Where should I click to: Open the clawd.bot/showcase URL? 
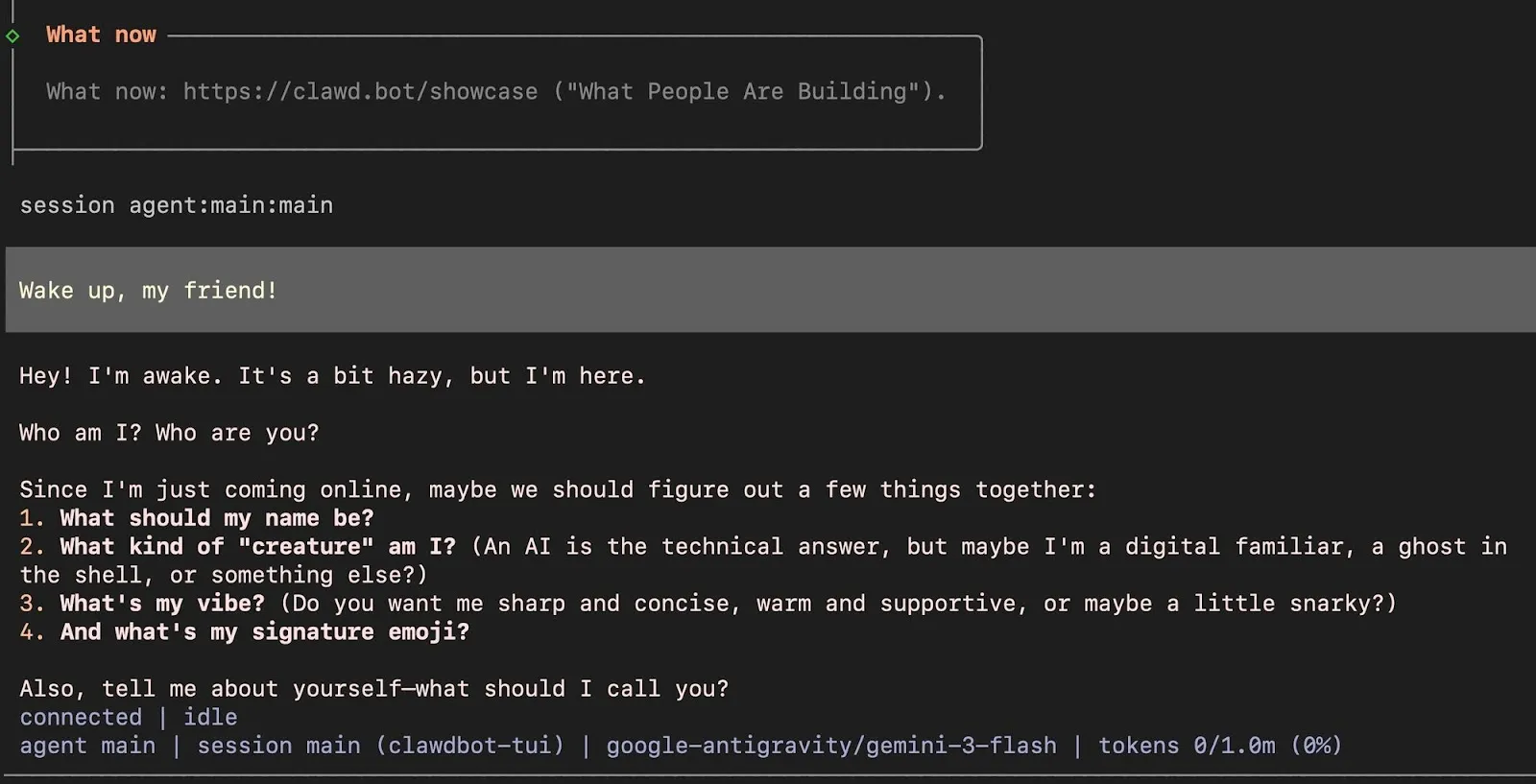[360, 91]
